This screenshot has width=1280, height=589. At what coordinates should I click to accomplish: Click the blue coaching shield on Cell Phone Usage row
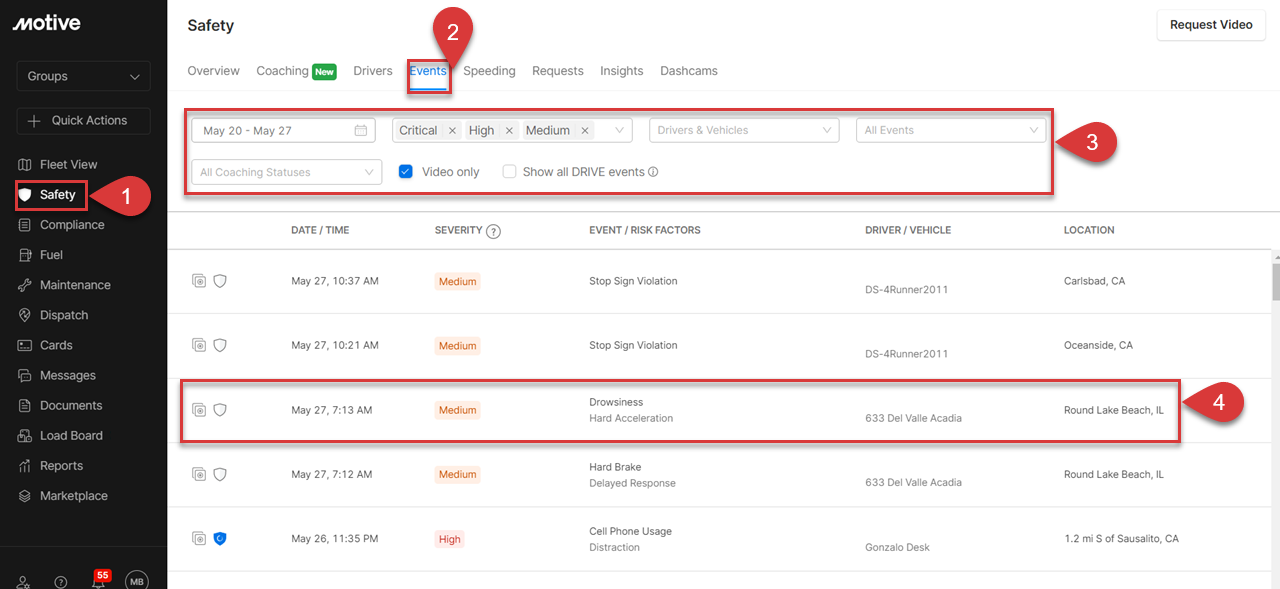coord(220,539)
